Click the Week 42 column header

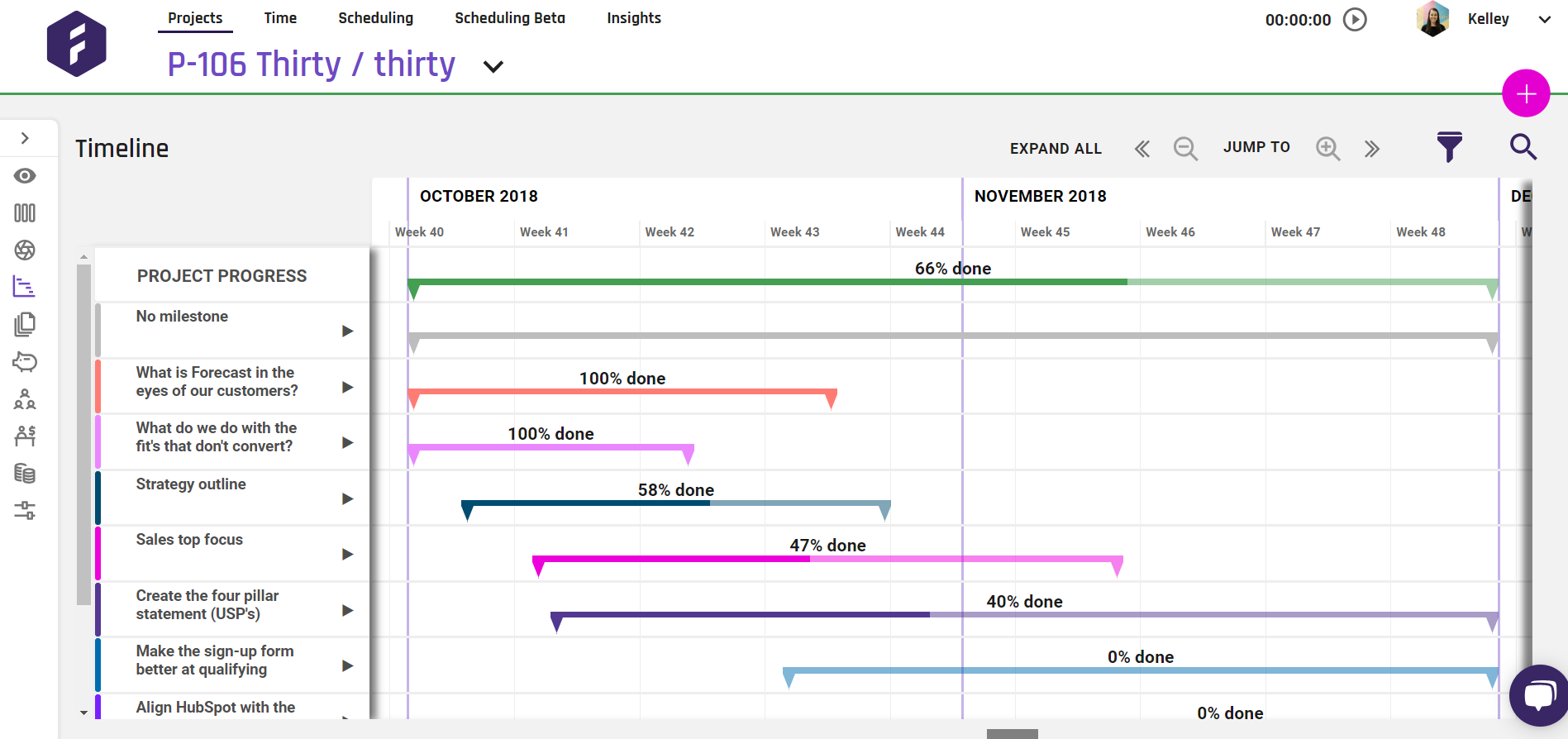coord(670,232)
